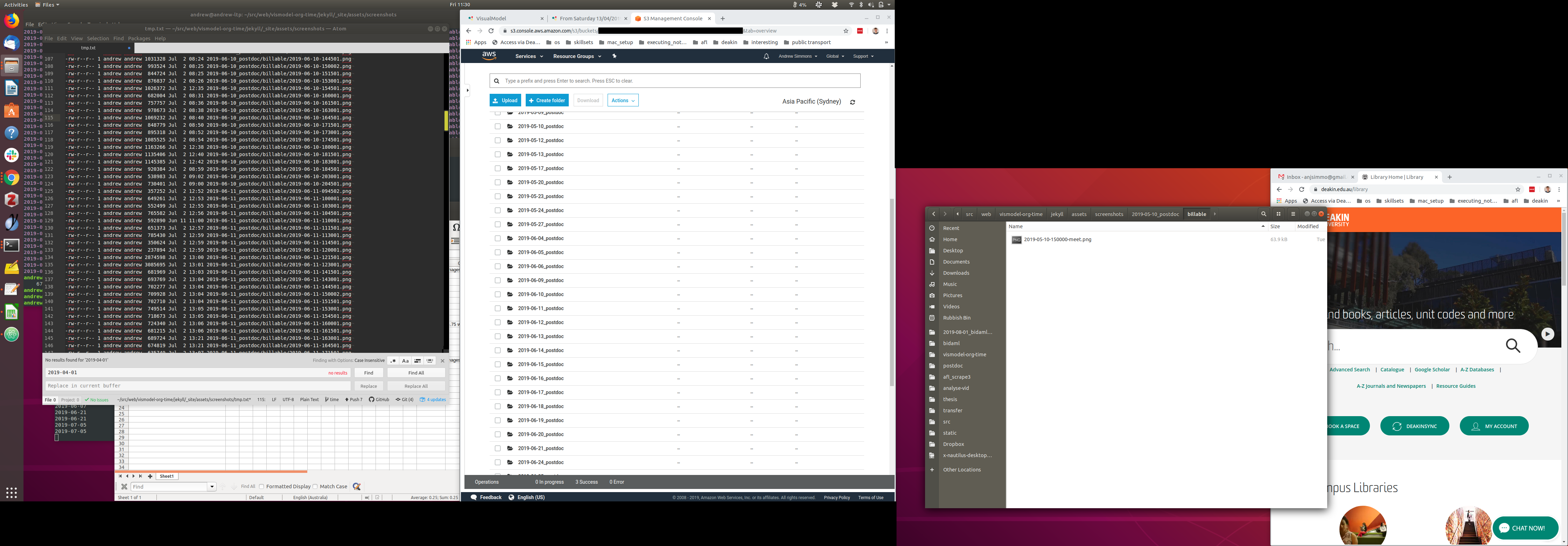The image size is (1568, 546).
Task: Open the Calc Find field dropdown arrow
Action: pyautogui.click(x=212, y=487)
